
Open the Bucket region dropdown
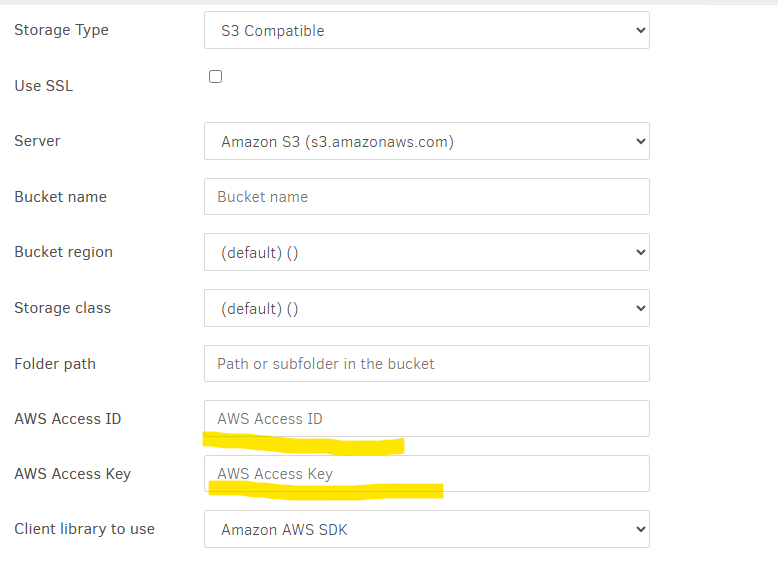pos(426,253)
